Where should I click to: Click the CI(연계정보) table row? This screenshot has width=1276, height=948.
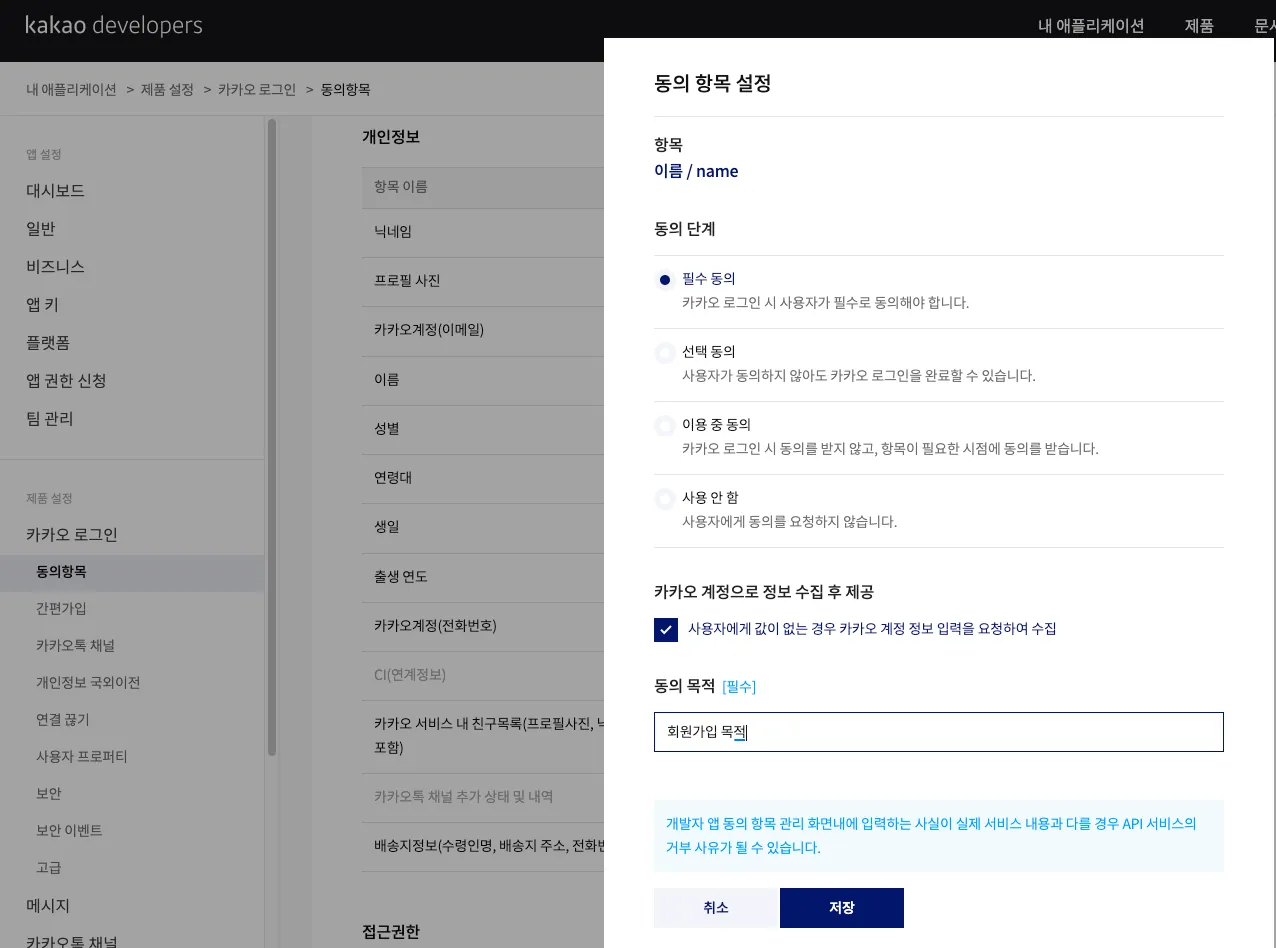(x=483, y=675)
